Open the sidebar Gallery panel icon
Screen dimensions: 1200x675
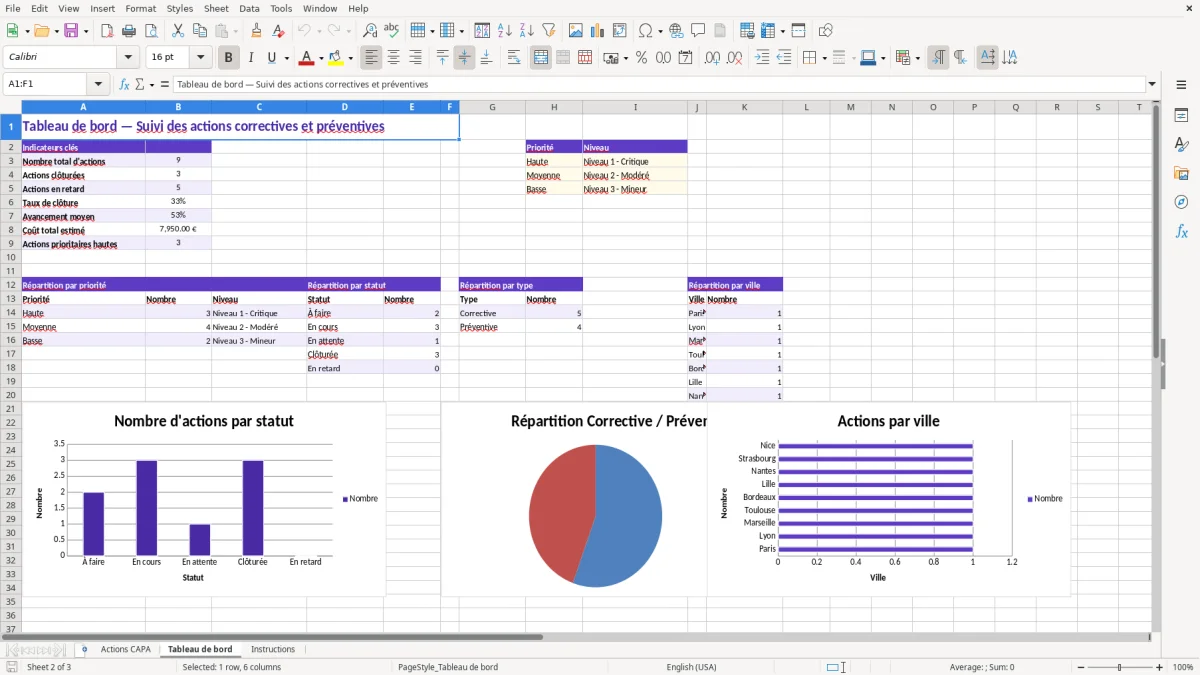coord(1181,174)
